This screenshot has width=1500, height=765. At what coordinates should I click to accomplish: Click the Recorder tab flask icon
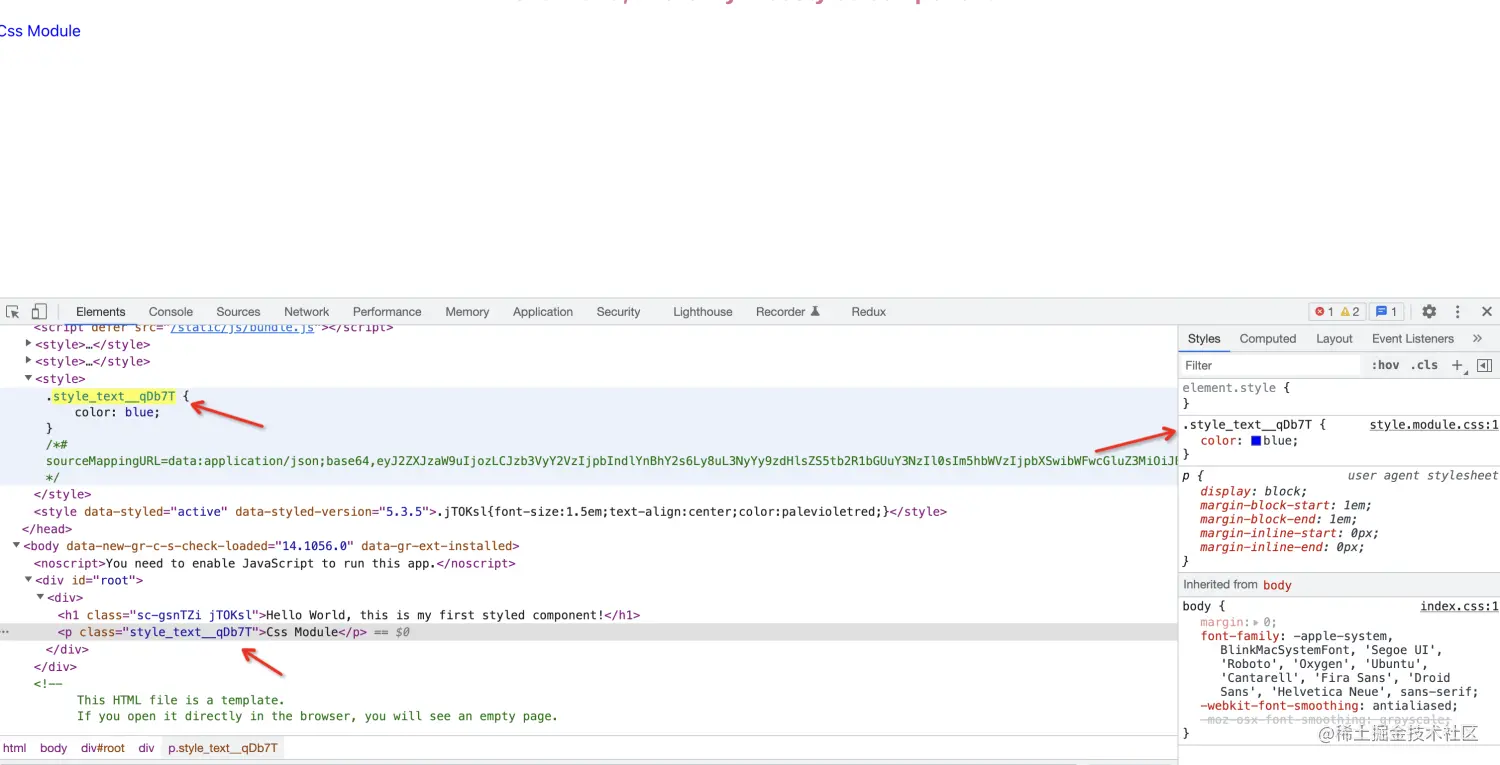click(815, 311)
